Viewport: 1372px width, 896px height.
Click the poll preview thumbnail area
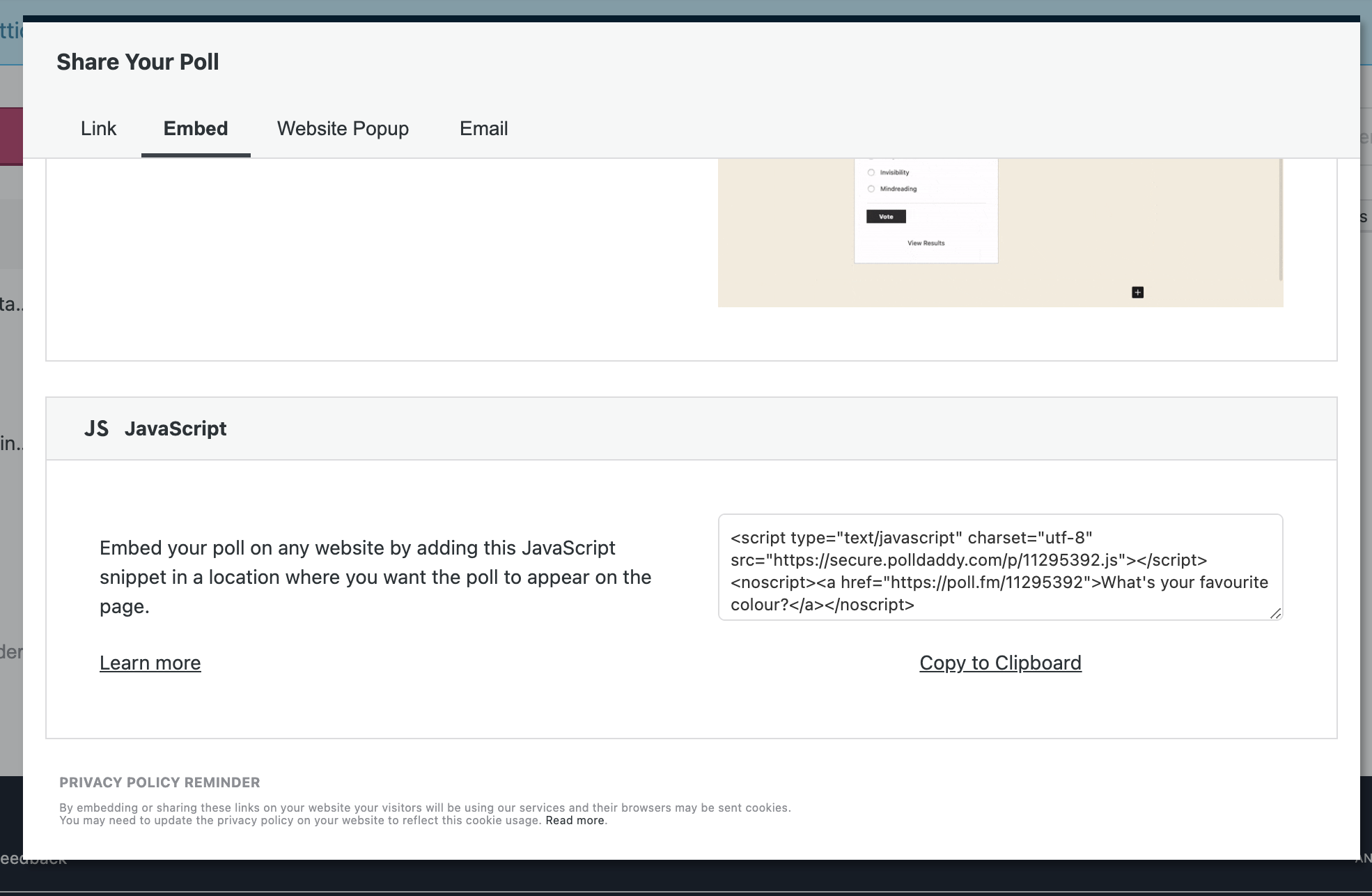(x=926, y=209)
